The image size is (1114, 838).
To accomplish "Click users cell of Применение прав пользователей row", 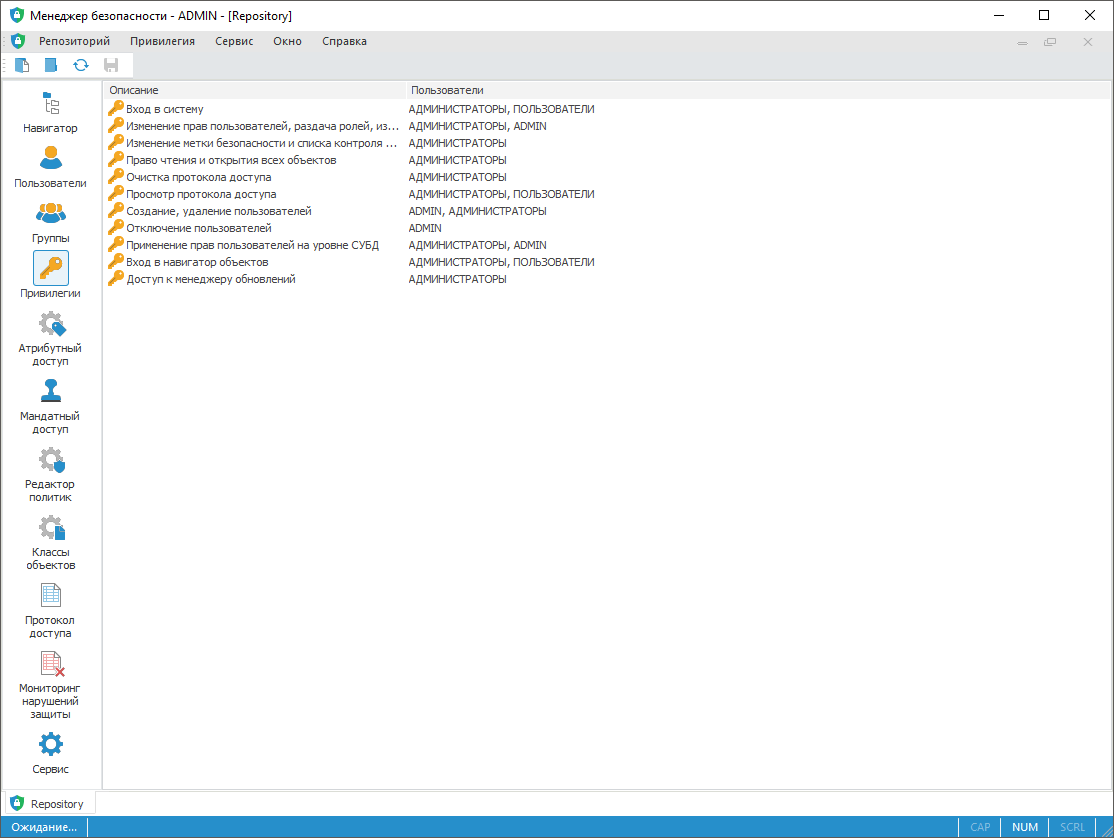I will click(477, 246).
